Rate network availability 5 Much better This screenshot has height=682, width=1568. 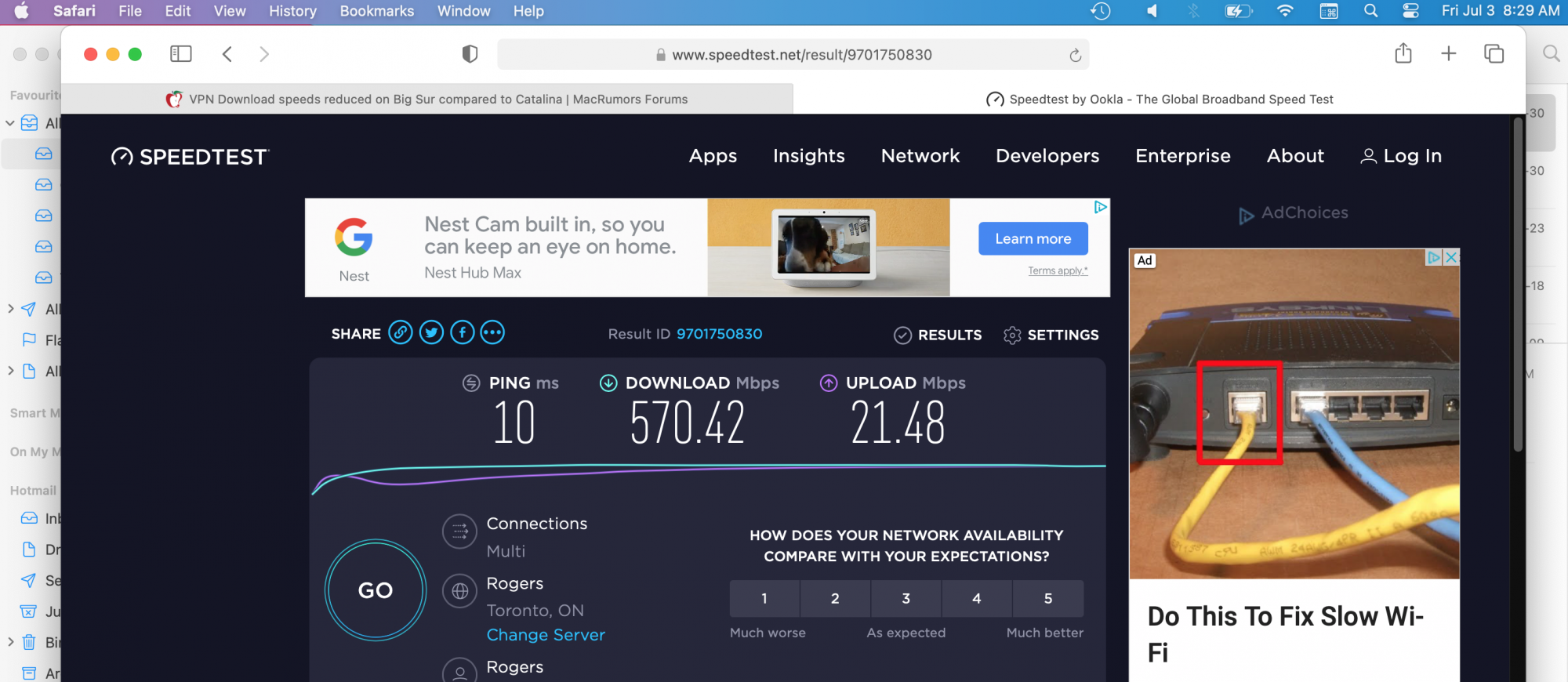pos(1048,598)
